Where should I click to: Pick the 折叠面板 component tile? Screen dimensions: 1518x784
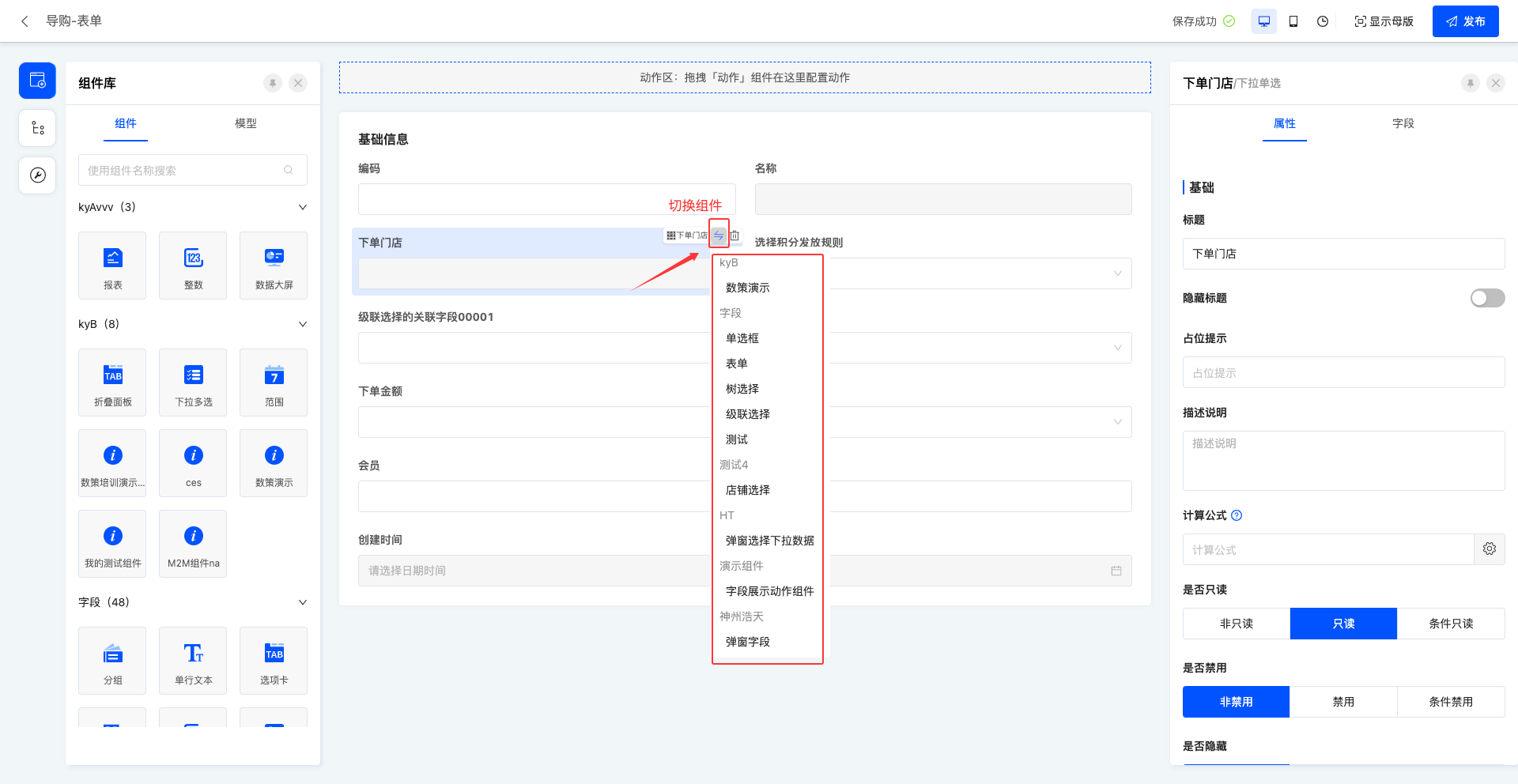click(112, 382)
